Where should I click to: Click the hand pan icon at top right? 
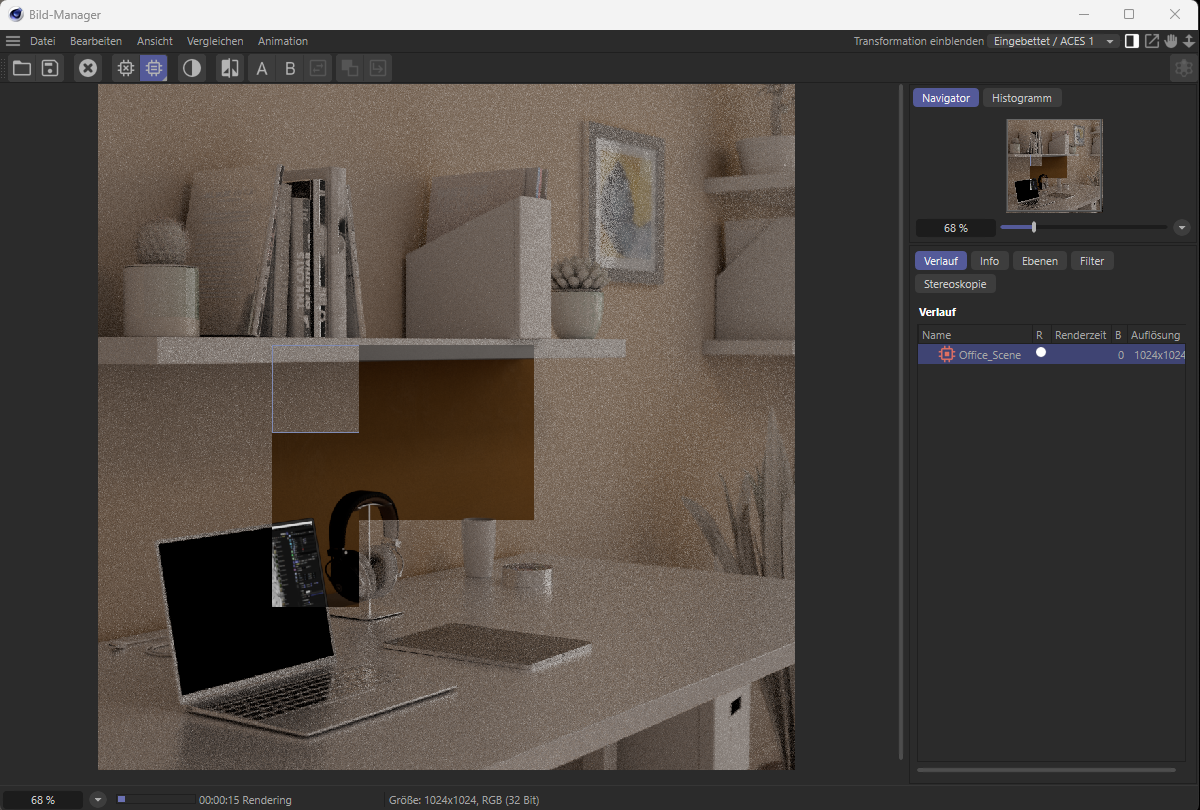tap(1171, 41)
